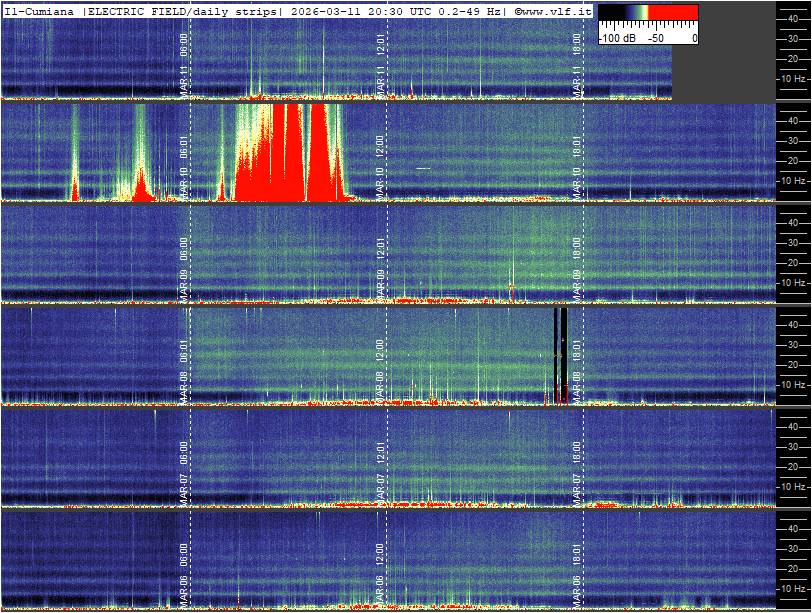Click the www.vlf.it link in header
Image resolution: width=812 pixels, height=613 pixels.
[558, 10]
